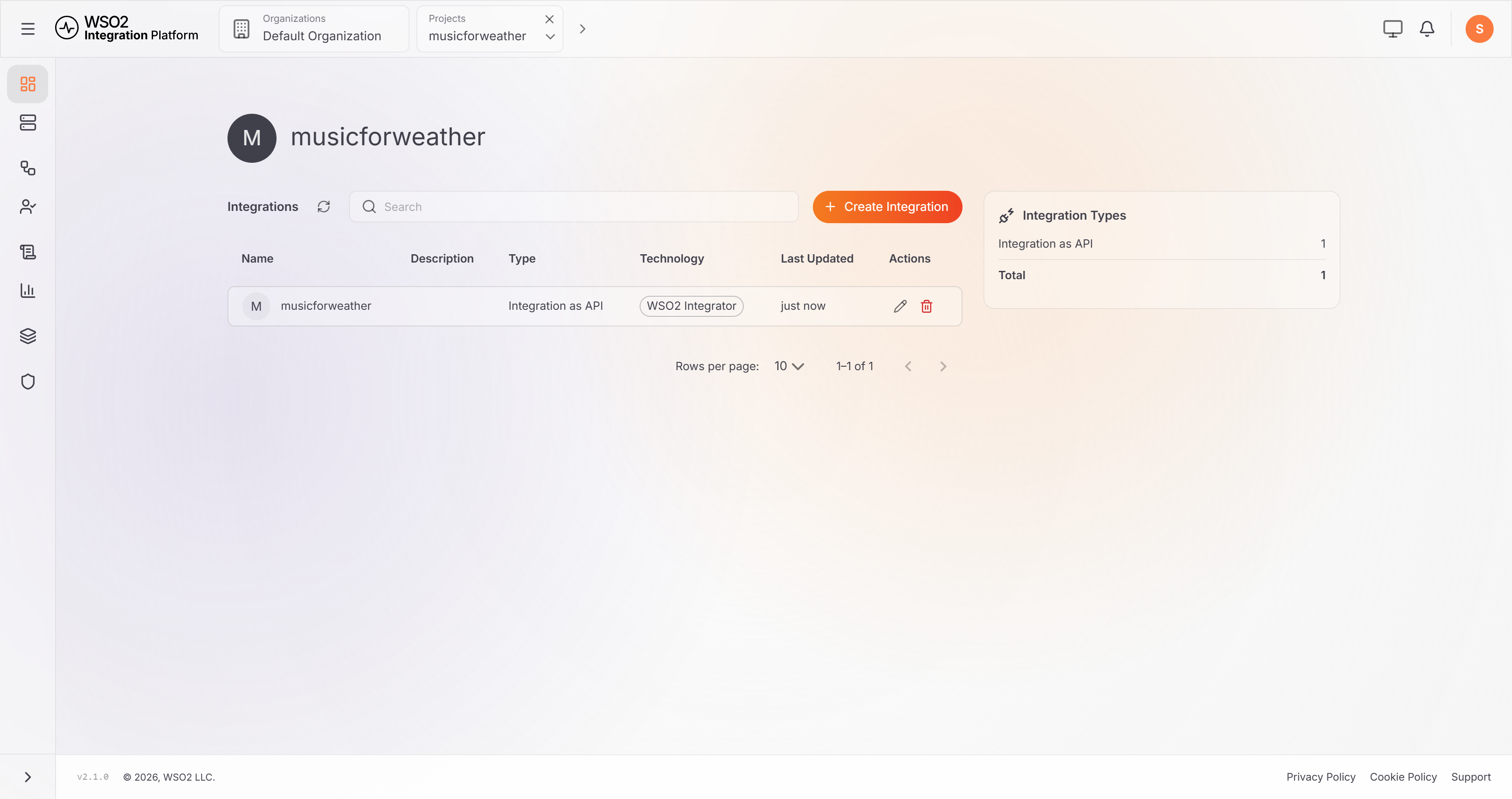
Task: Open the user check sidebar icon
Action: tap(28, 207)
